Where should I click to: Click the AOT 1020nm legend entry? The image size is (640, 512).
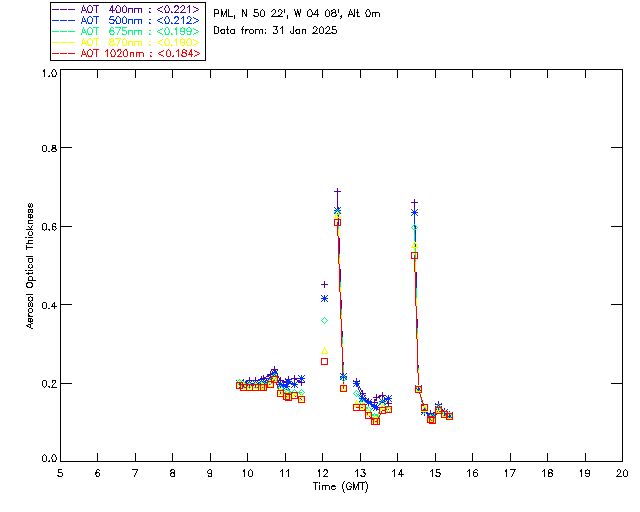coord(126,53)
